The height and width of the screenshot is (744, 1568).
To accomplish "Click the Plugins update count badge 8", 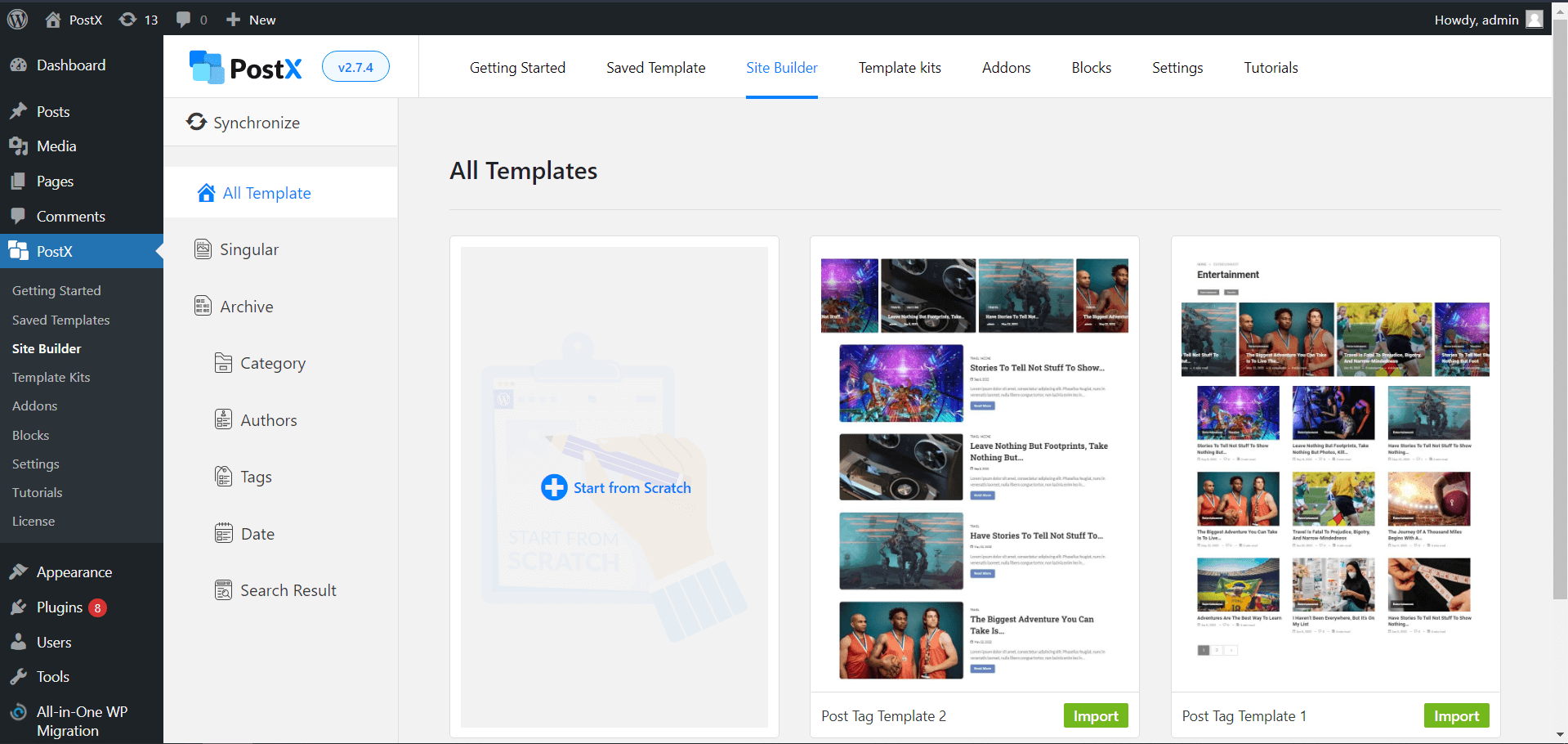I will click(x=97, y=608).
